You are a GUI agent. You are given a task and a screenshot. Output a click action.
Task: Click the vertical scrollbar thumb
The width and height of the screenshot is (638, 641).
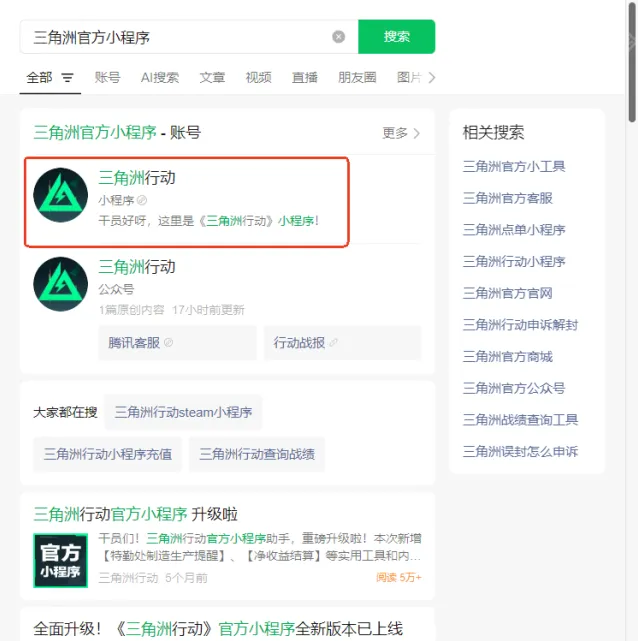(x=632, y=61)
